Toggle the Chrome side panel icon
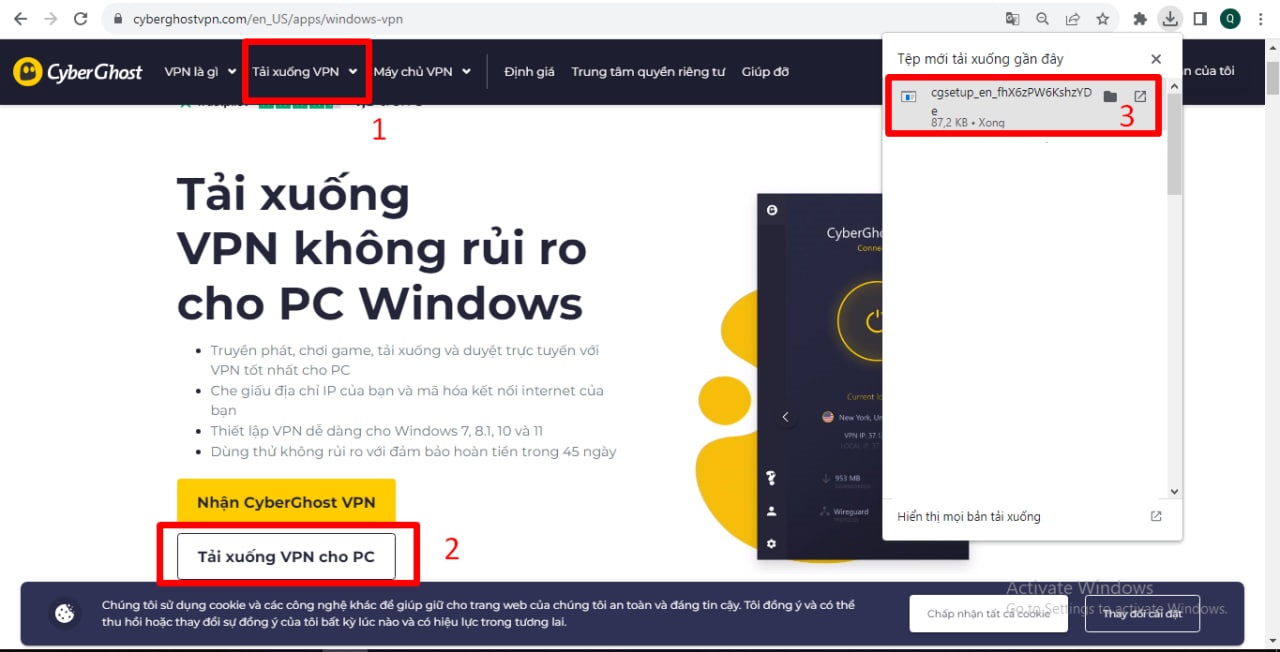Viewport: 1280px width, 652px height. 1200,19
